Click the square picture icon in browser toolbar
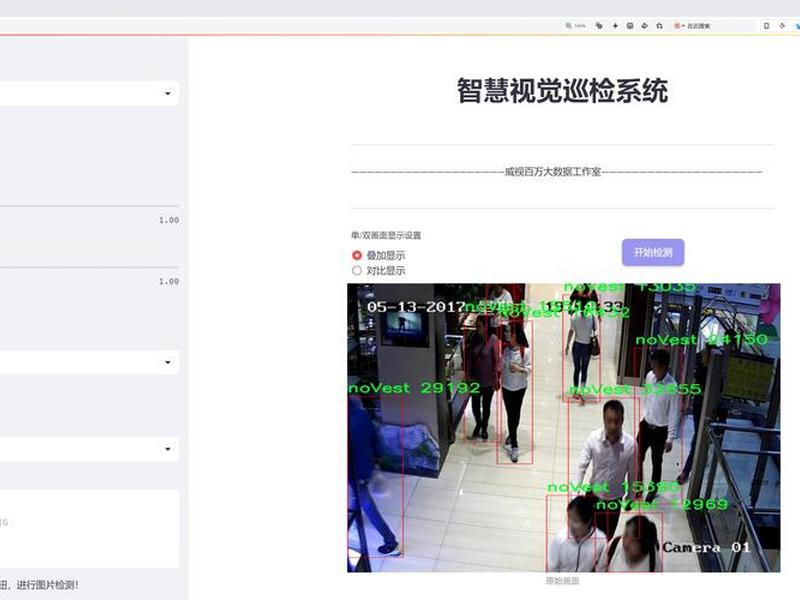 (x=630, y=26)
